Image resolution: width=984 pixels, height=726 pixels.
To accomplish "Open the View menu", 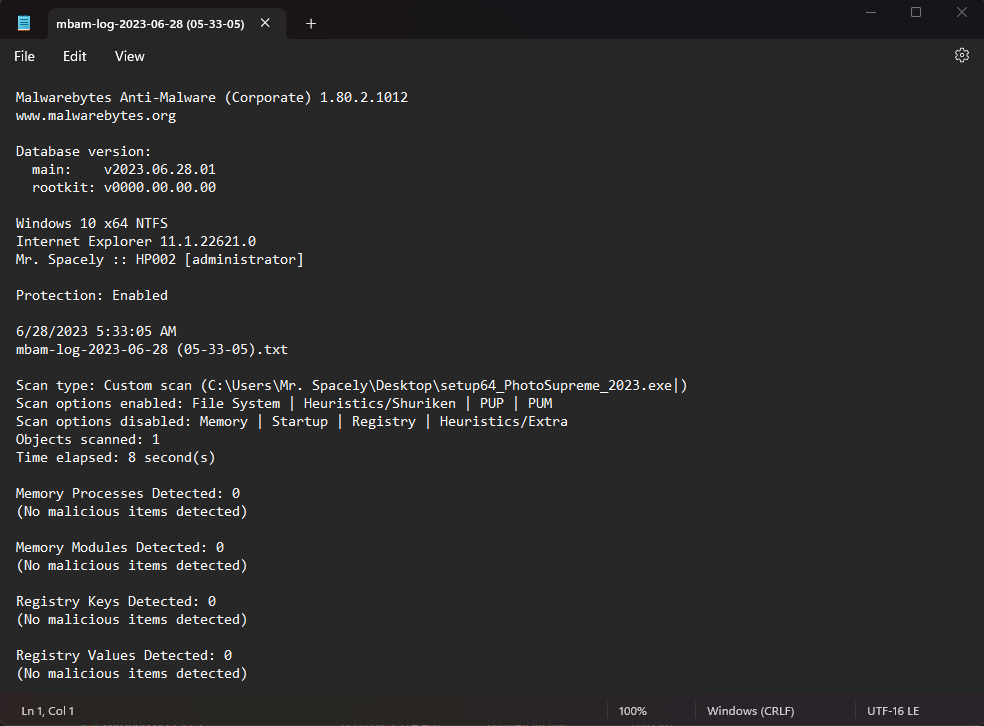I will click(130, 56).
